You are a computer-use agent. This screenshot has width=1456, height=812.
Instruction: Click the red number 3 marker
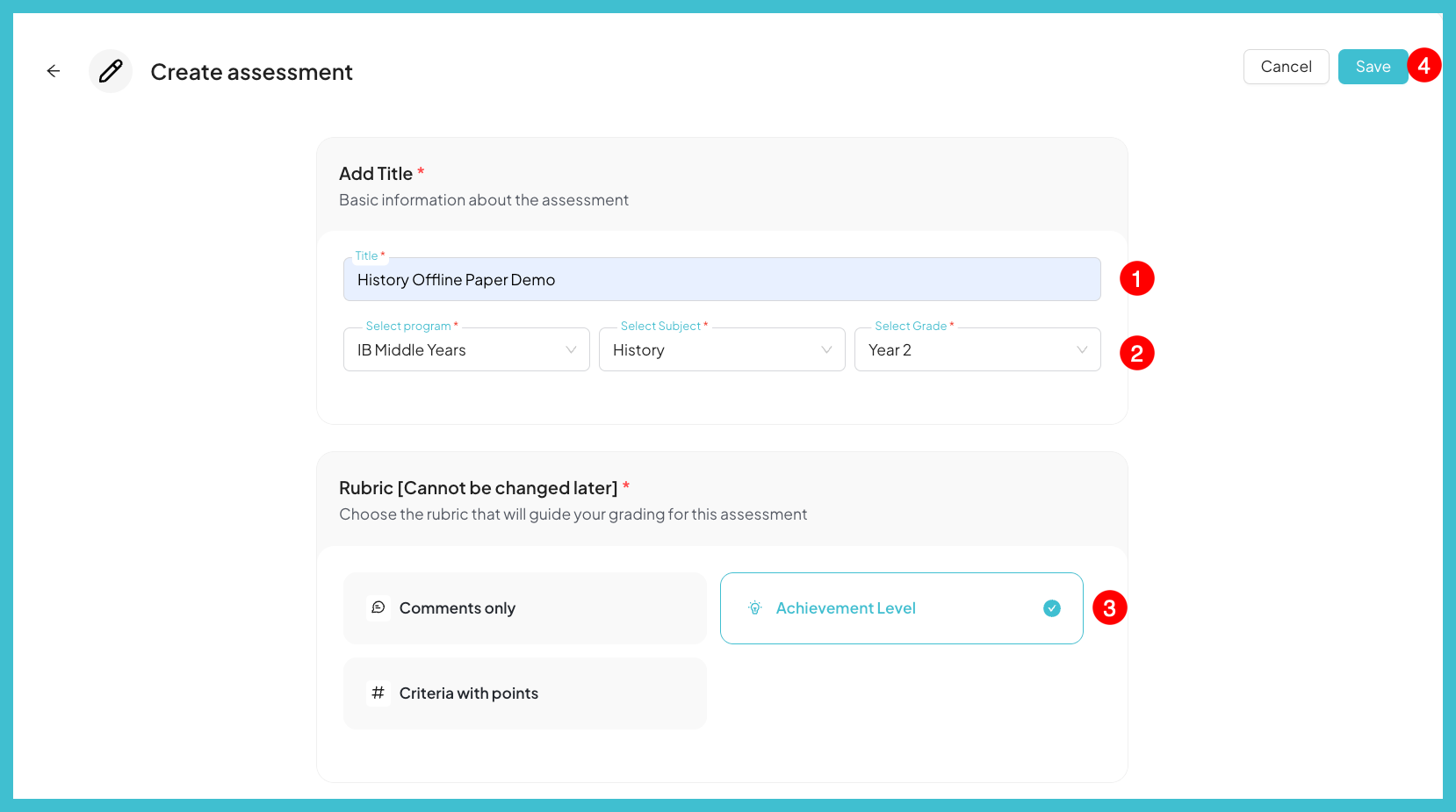point(1109,607)
